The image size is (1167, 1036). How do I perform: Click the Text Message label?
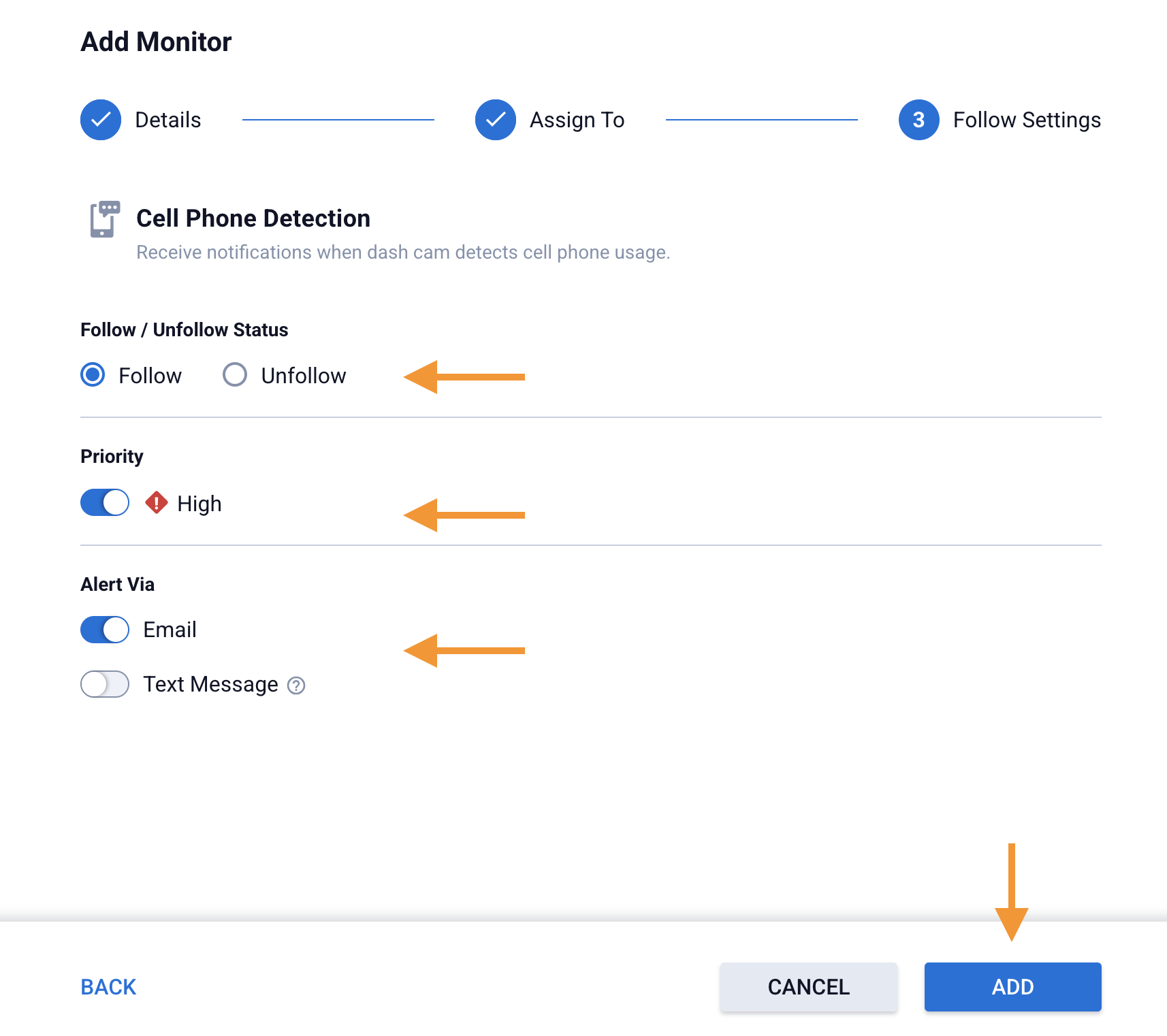pos(210,684)
